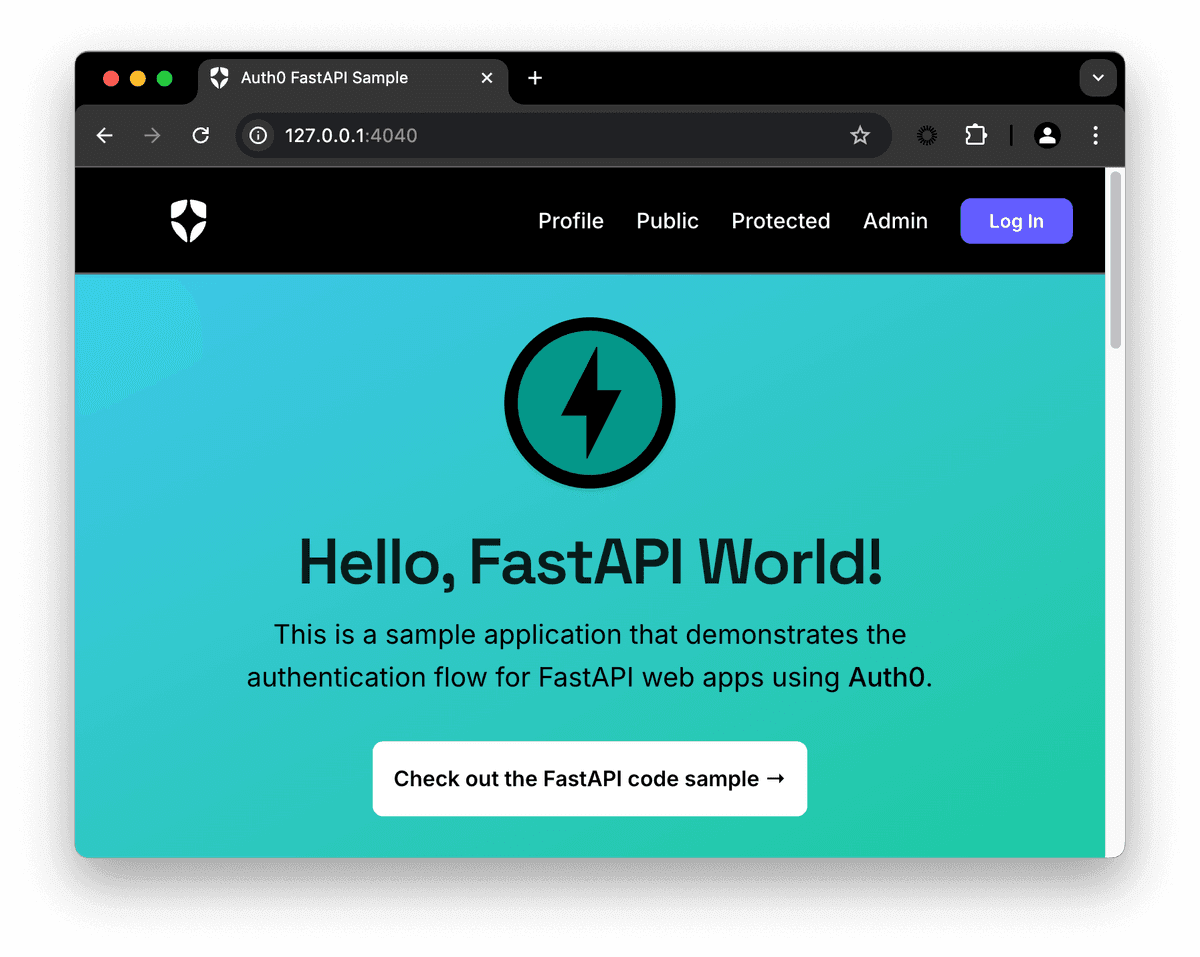Close the Auth0 FastAPI Sample tab
This screenshot has width=1200, height=957.
click(x=487, y=78)
